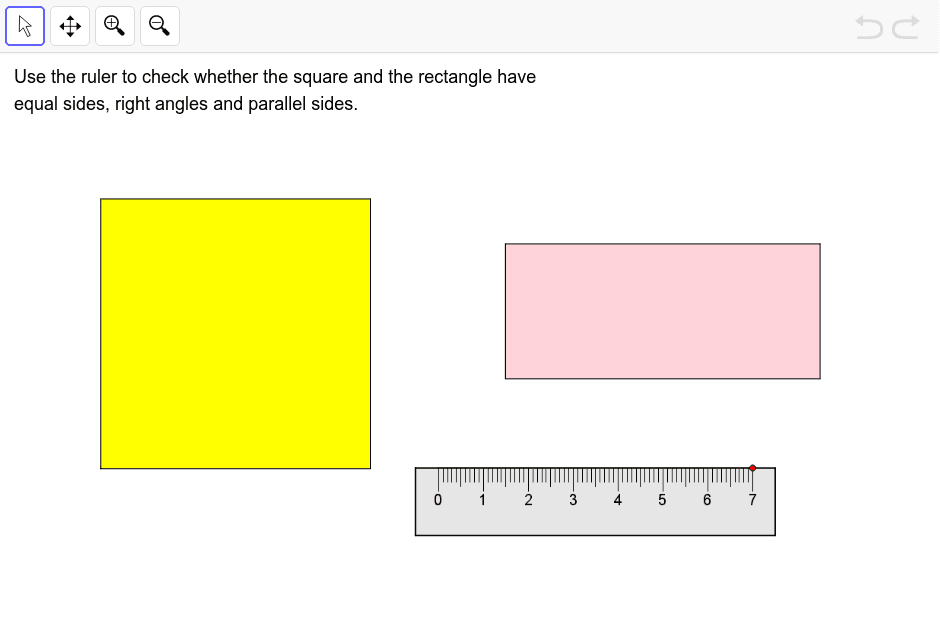Click the red handle on the ruler's right end

click(752, 467)
